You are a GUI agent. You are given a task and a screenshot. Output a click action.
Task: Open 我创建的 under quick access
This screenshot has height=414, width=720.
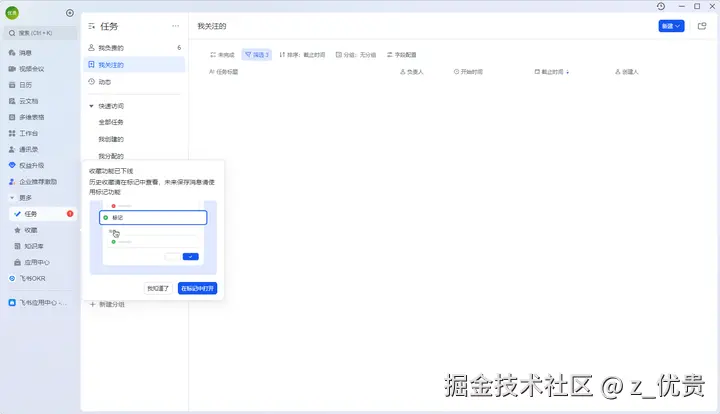(111, 139)
